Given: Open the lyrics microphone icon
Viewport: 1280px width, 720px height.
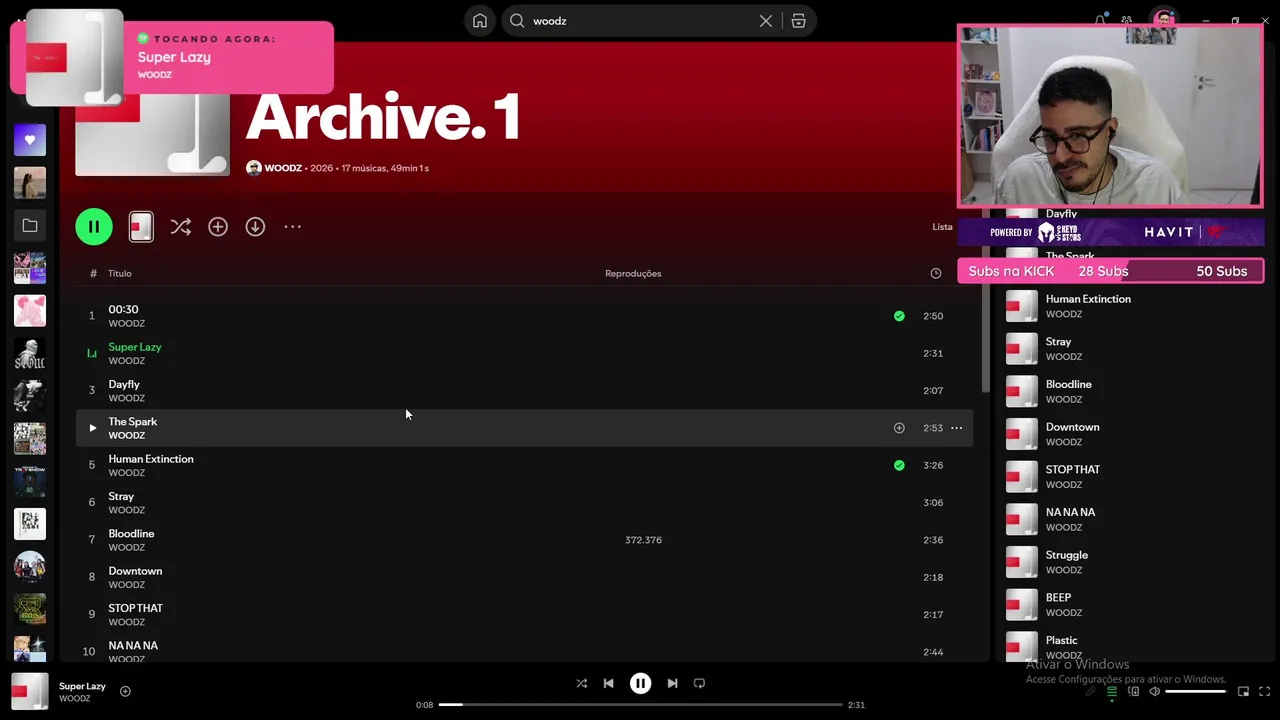Looking at the screenshot, I should [x=1090, y=692].
